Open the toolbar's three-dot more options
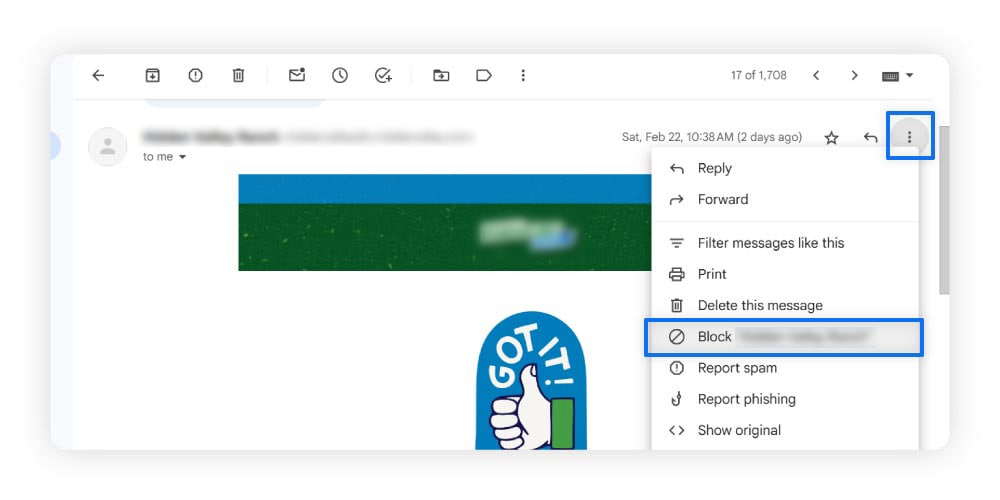The width and height of the screenshot is (1000, 500). coord(523,76)
